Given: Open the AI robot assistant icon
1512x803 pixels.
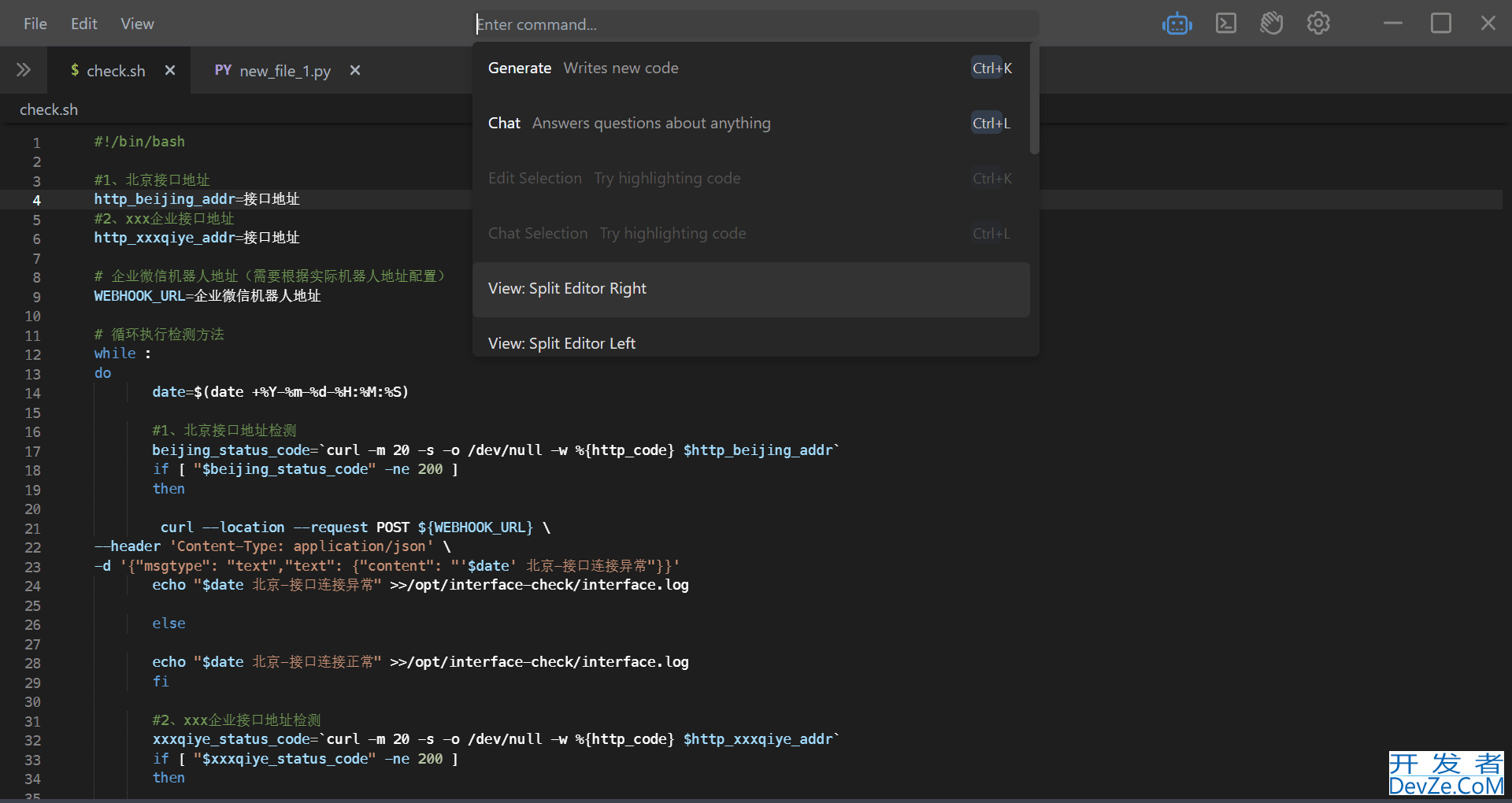Looking at the screenshot, I should pos(1177,24).
